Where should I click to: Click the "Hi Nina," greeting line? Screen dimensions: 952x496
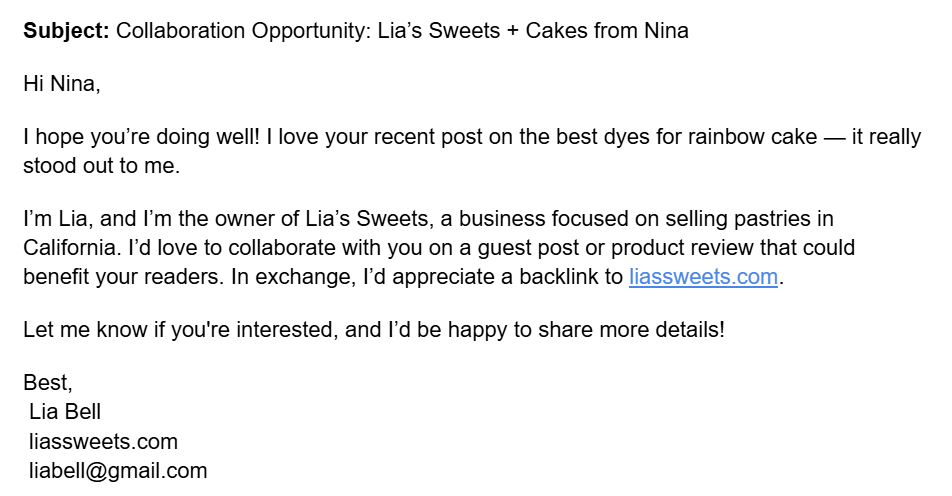click(x=62, y=84)
